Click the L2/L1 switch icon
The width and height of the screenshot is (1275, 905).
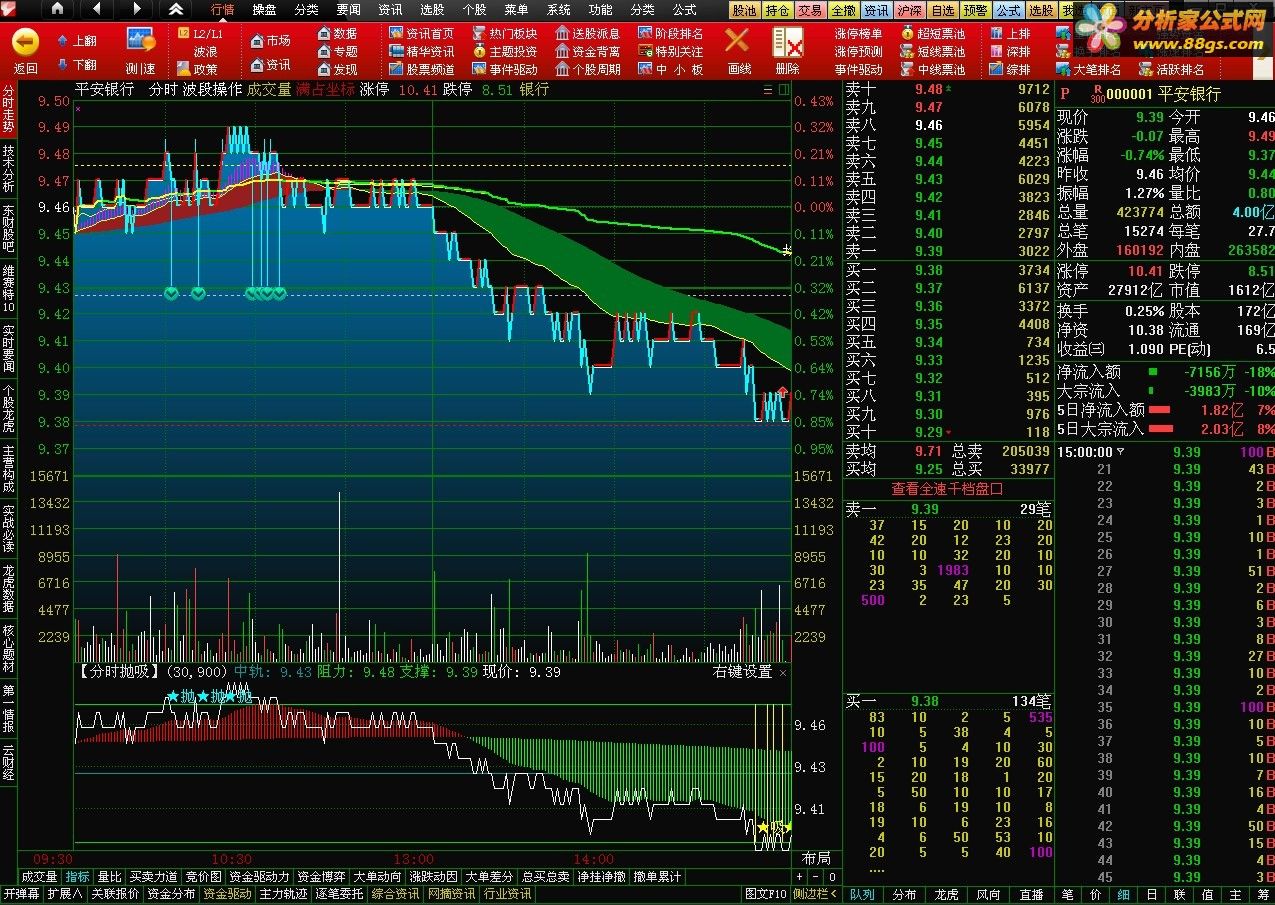pos(183,33)
